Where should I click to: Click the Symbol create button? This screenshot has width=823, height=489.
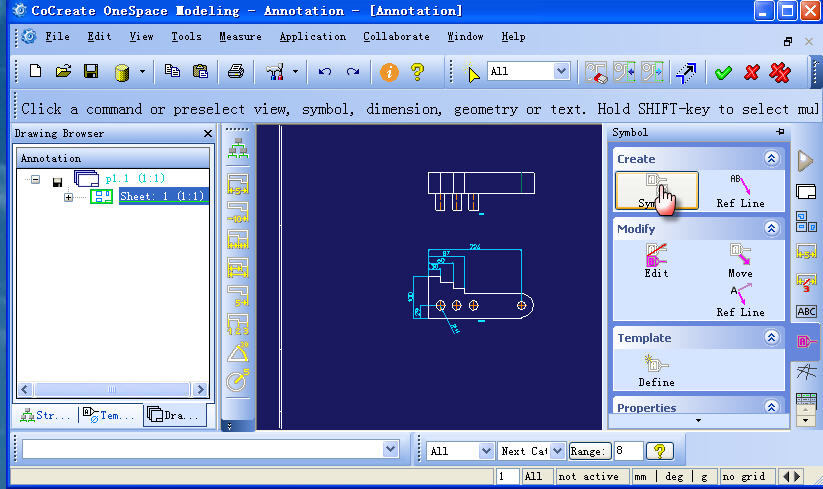click(x=657, y=191)
